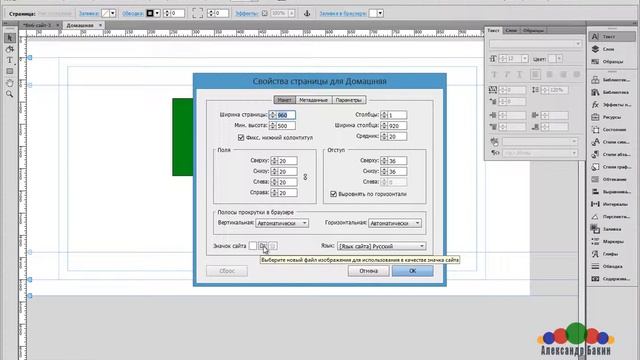Open the font size dropdown in Text panel

pyautogui.click(x=525, y=59)
